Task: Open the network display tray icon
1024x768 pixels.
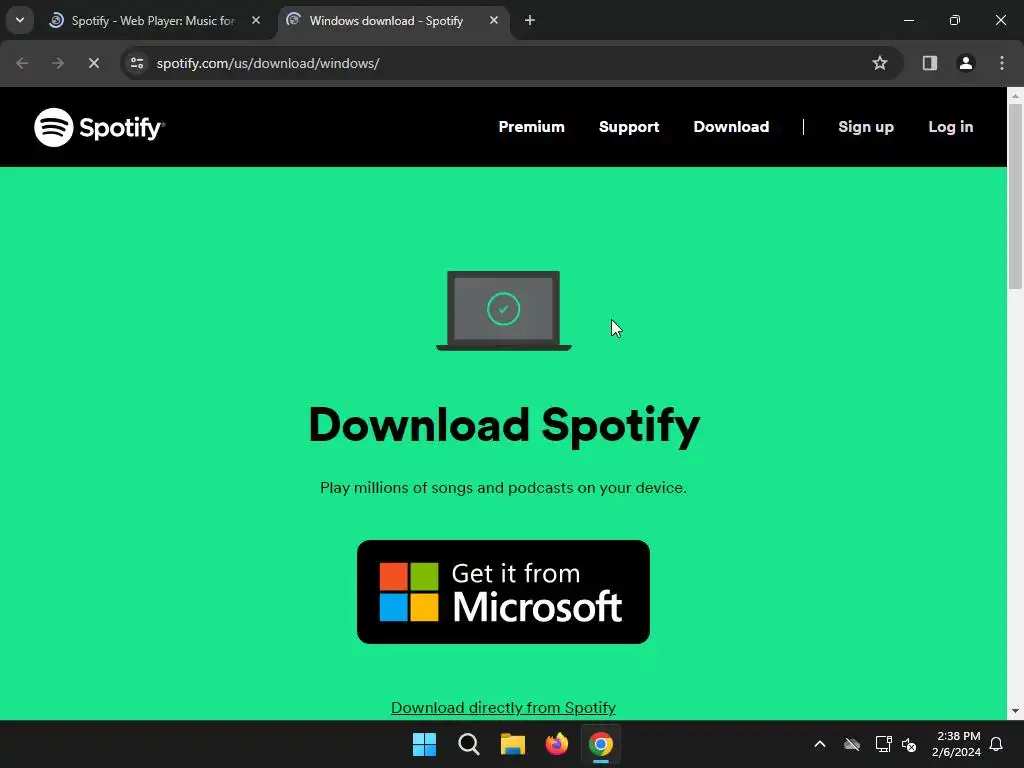Action: point(884,744)
